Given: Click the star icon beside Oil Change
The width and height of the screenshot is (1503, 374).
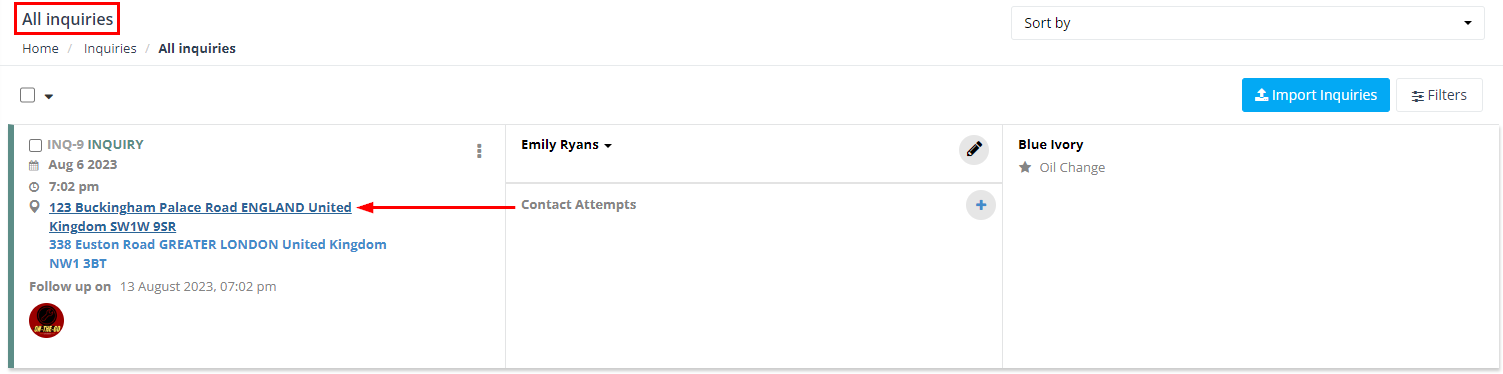Looking at the screenshot, I should click(x=1025, y=168).
